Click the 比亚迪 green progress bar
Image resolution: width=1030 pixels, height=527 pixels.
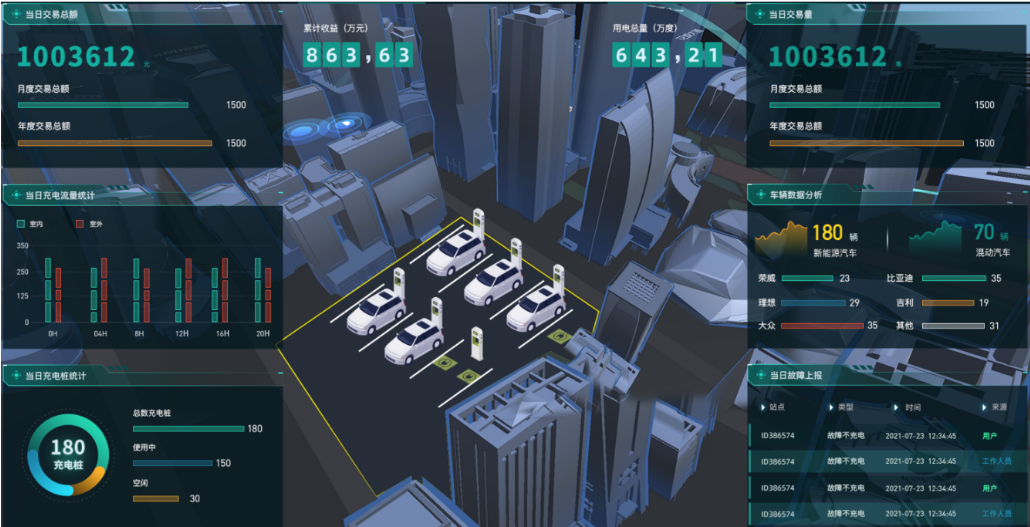pos(953,279)
